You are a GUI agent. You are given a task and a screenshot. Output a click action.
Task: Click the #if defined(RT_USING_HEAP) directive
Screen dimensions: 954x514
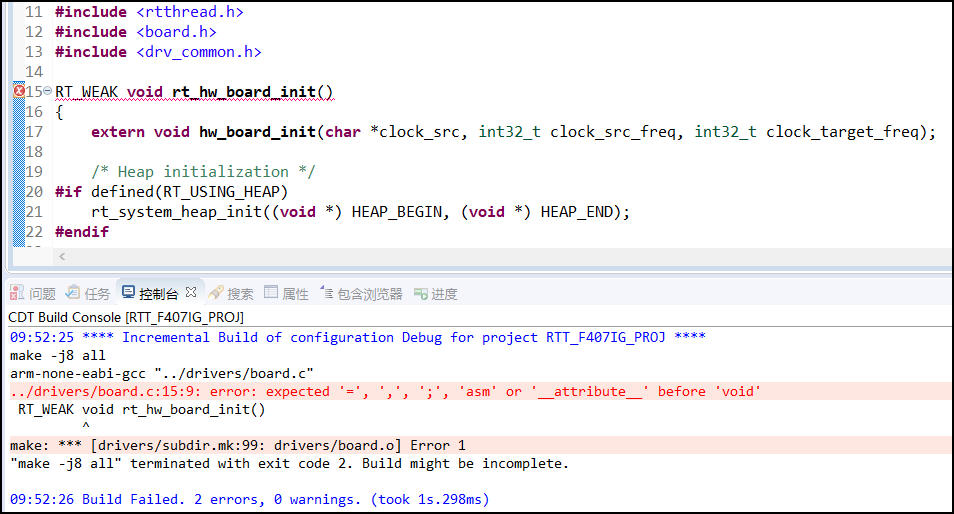pos(172,192)
